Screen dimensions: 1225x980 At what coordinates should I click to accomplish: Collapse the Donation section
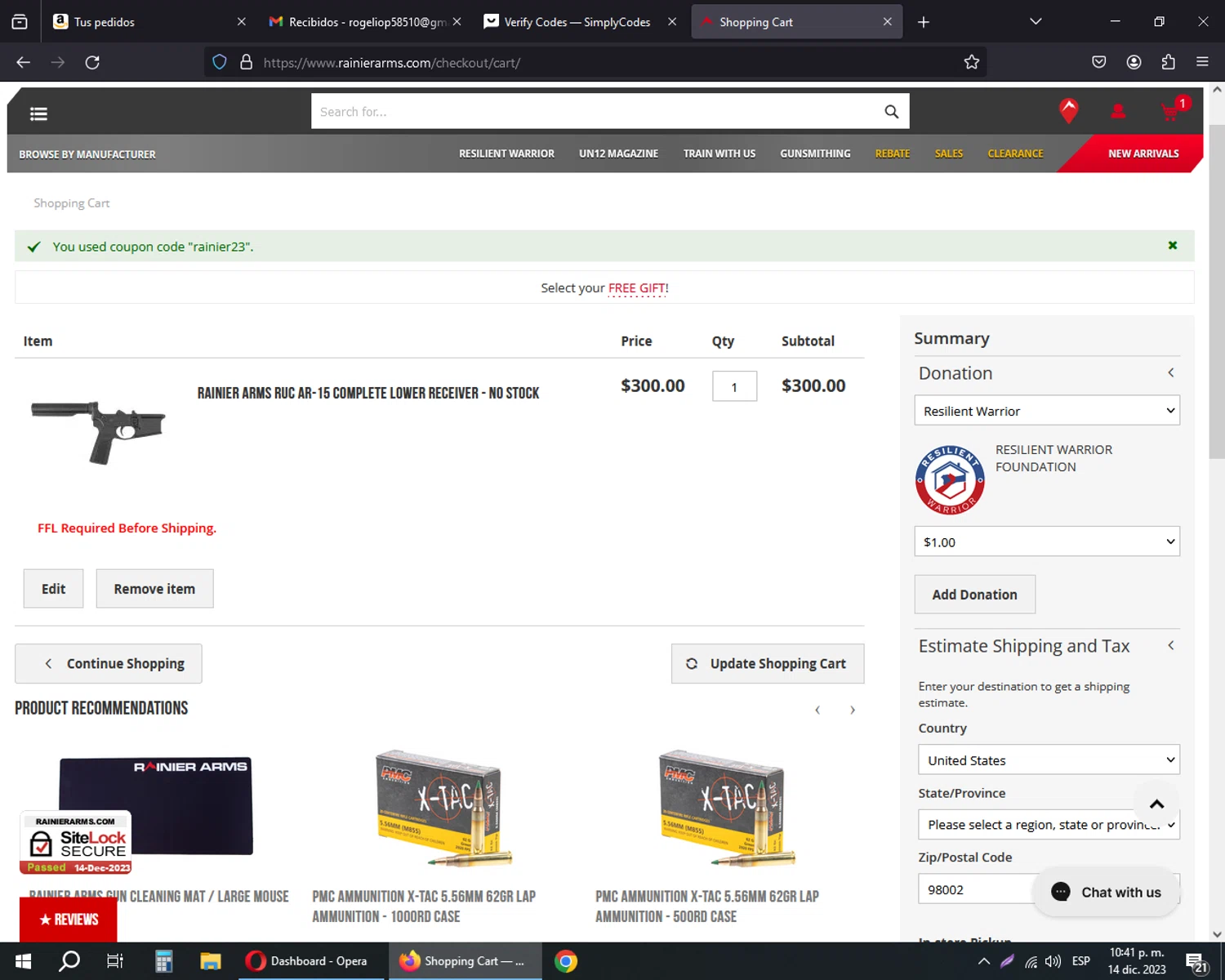pos(1170,372)
